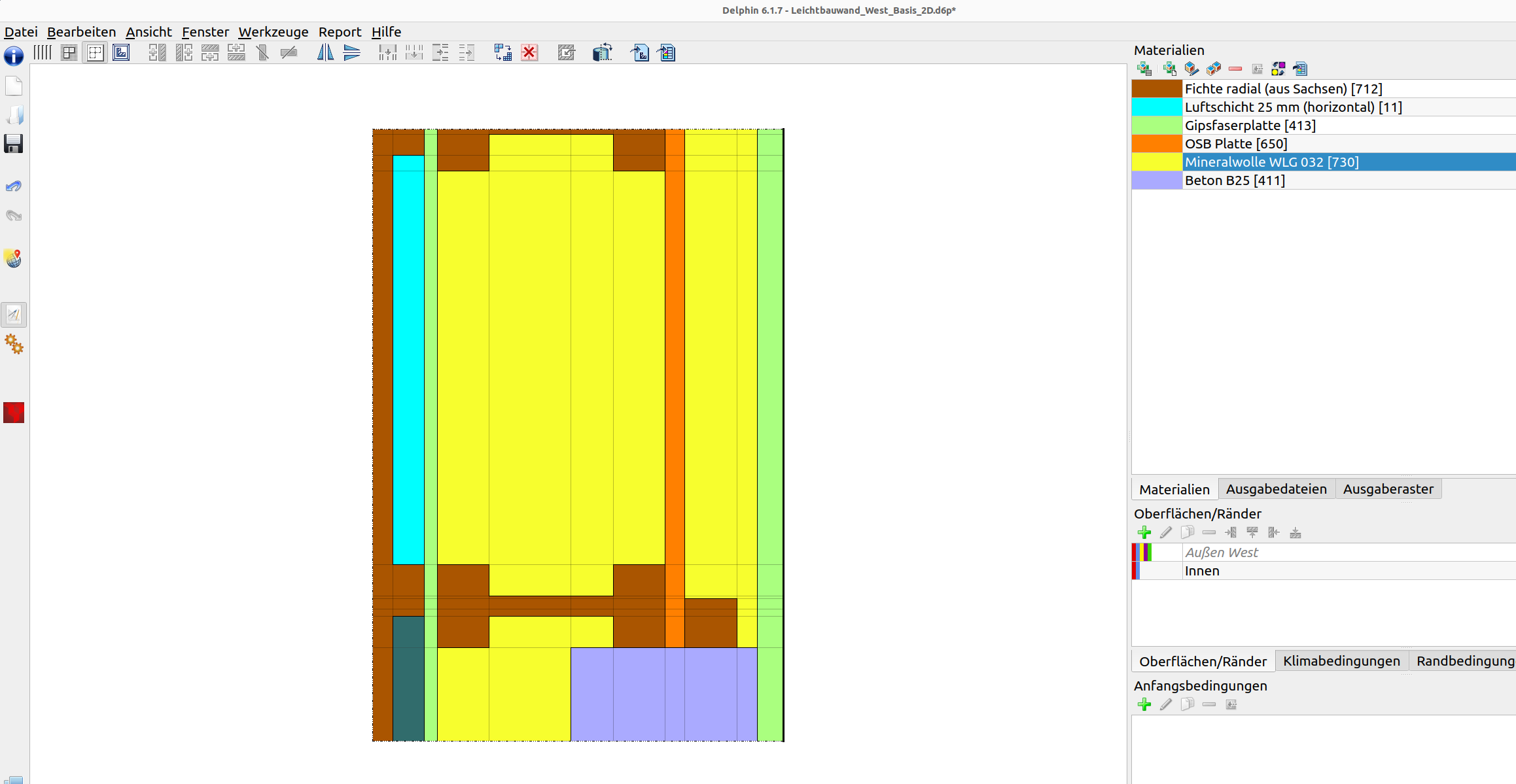This screenshot has height=784, width=1516.
Task: Open the blue info icon view
Action: [14, 56]
